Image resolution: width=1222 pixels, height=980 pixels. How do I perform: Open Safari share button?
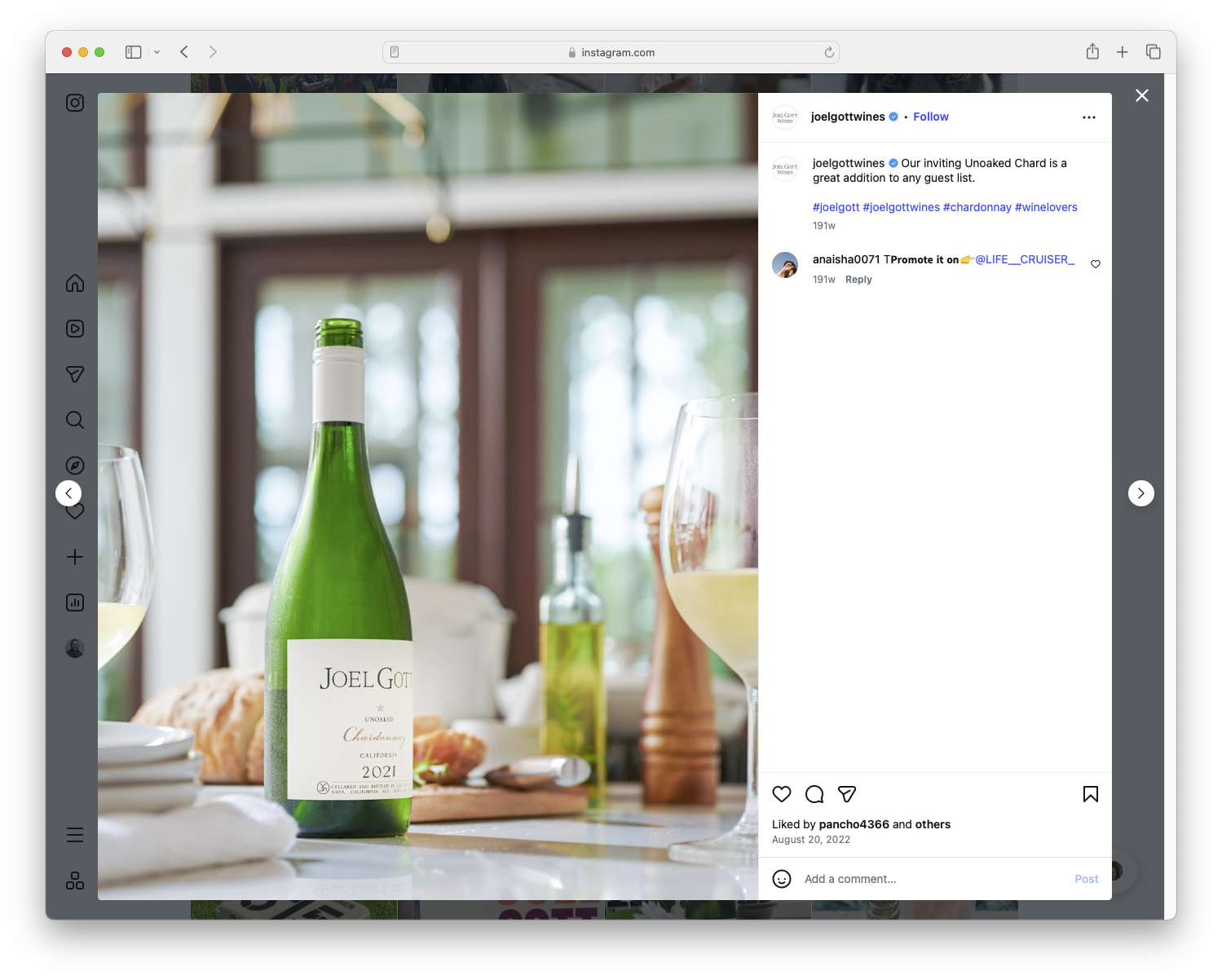click(1092, 51)
